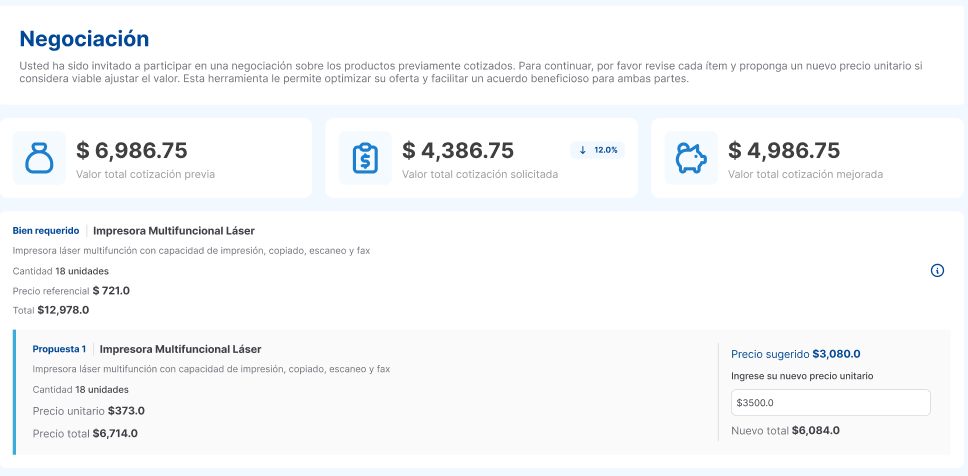Click the Negociación page heading
Image resolution: width=968 pixels, height=476 pixels.
[84, 39]
